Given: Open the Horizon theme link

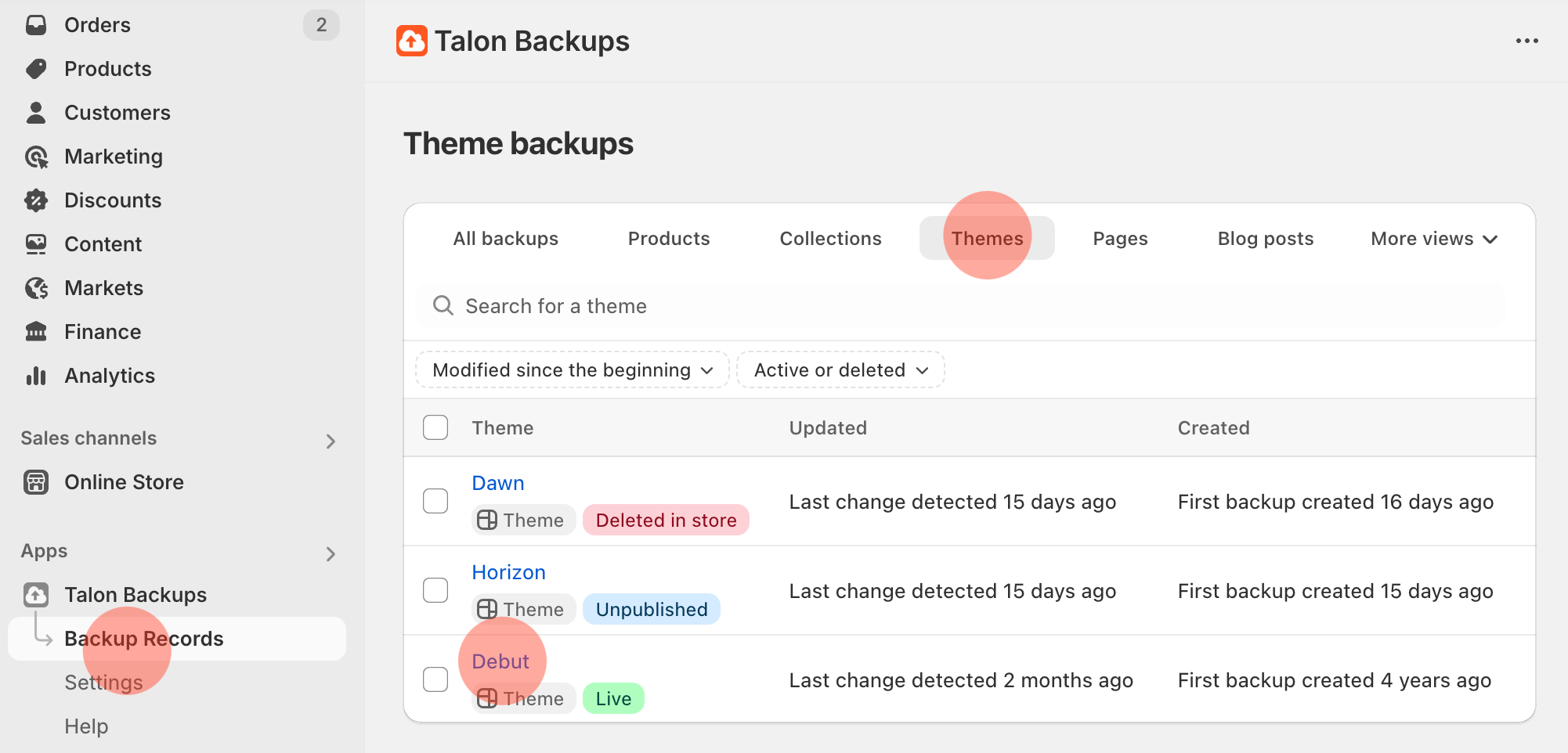Looking at the screenshot, I should click(x=508, y=572).
